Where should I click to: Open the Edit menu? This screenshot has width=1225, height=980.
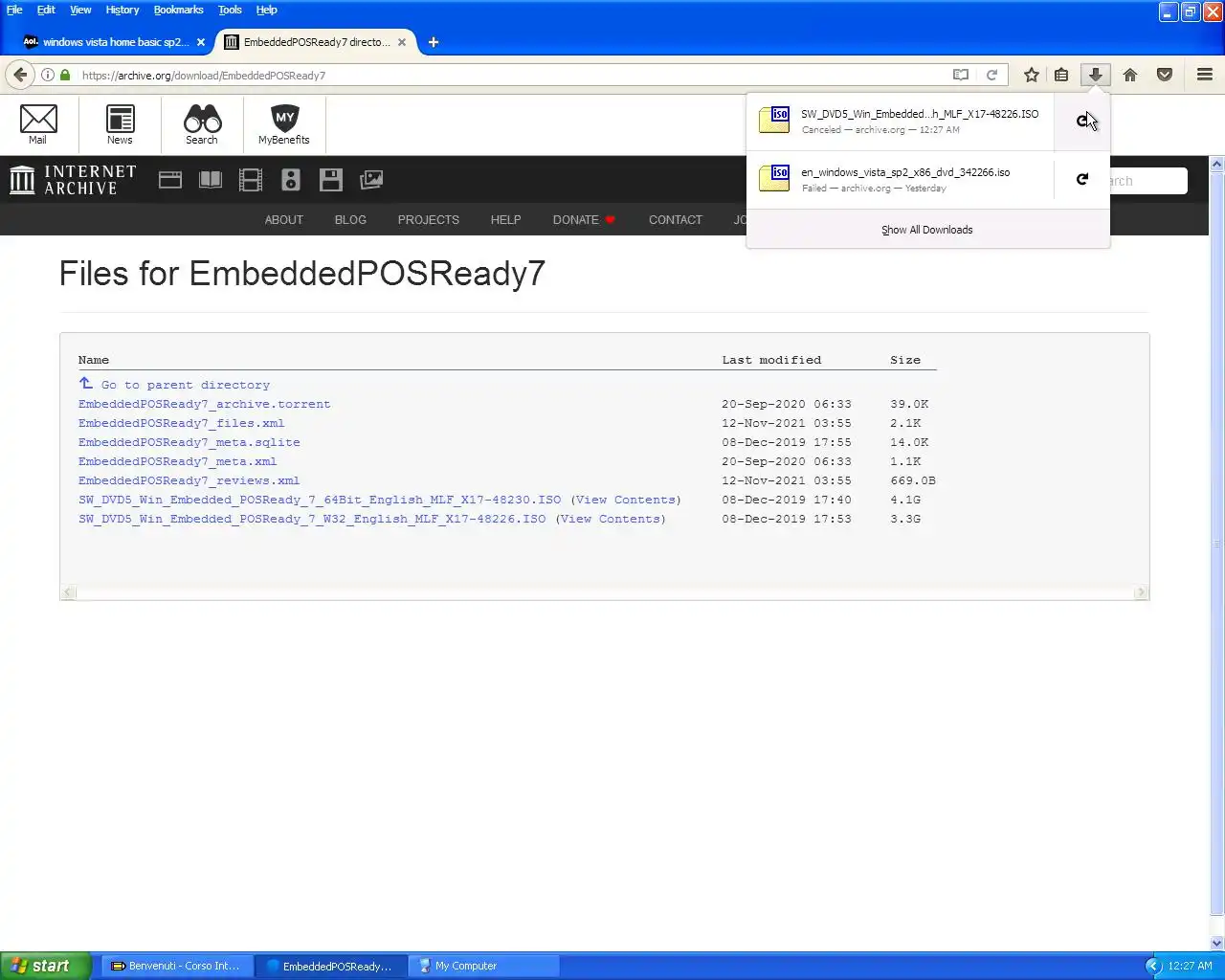click(x=46, y=10)
